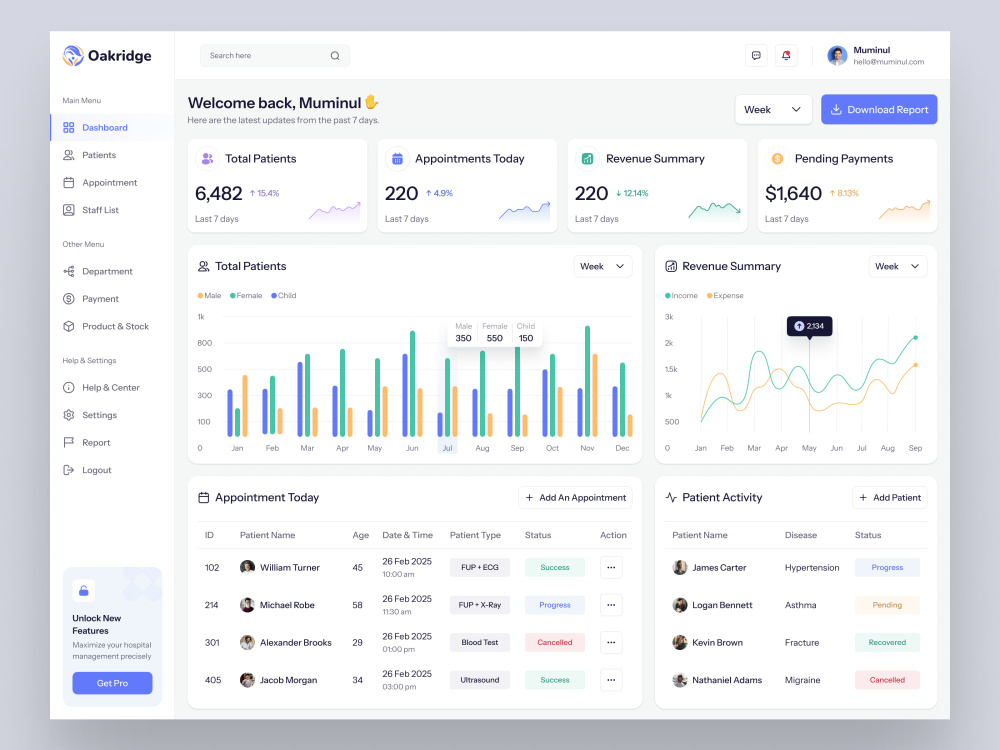Toggle the Income legend item

pyautogui.click(x=681, y=295)
